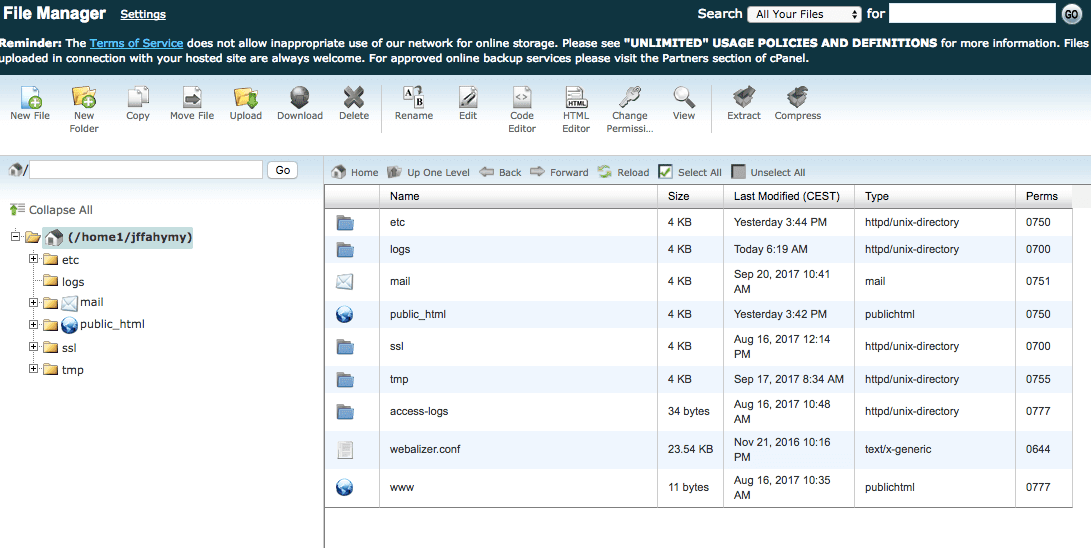
Task: Click the New File toolbar icon
Action: [30, 98]
